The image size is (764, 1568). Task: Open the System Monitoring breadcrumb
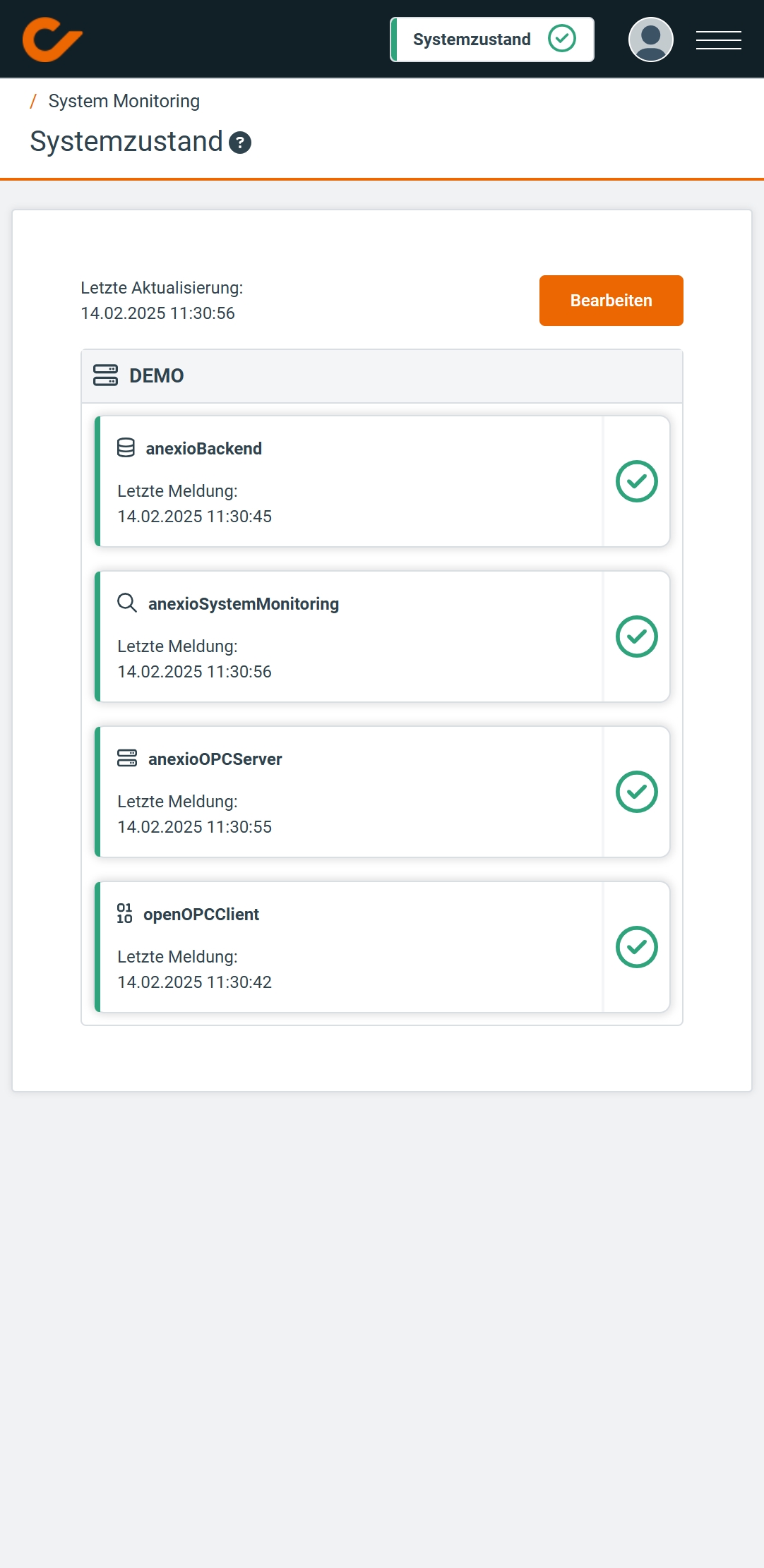click(124, 101)
